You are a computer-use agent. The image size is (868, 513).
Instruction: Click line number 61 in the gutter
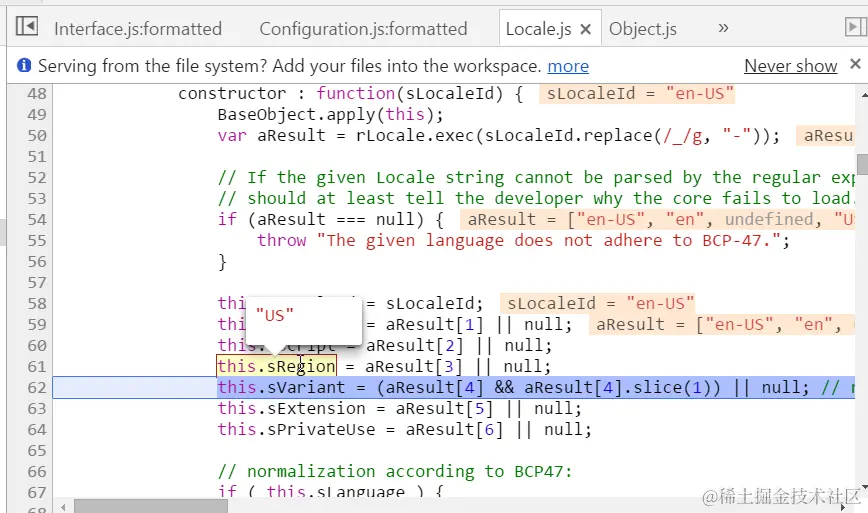(37, 367)
